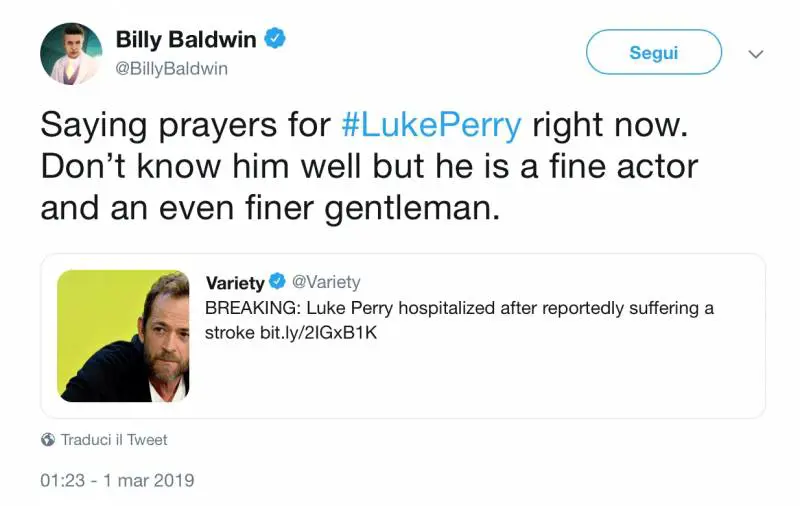This screenshot has height=506, width=800.
Task: Click Variety's blue verified badge
Action: tap(278, 283)
